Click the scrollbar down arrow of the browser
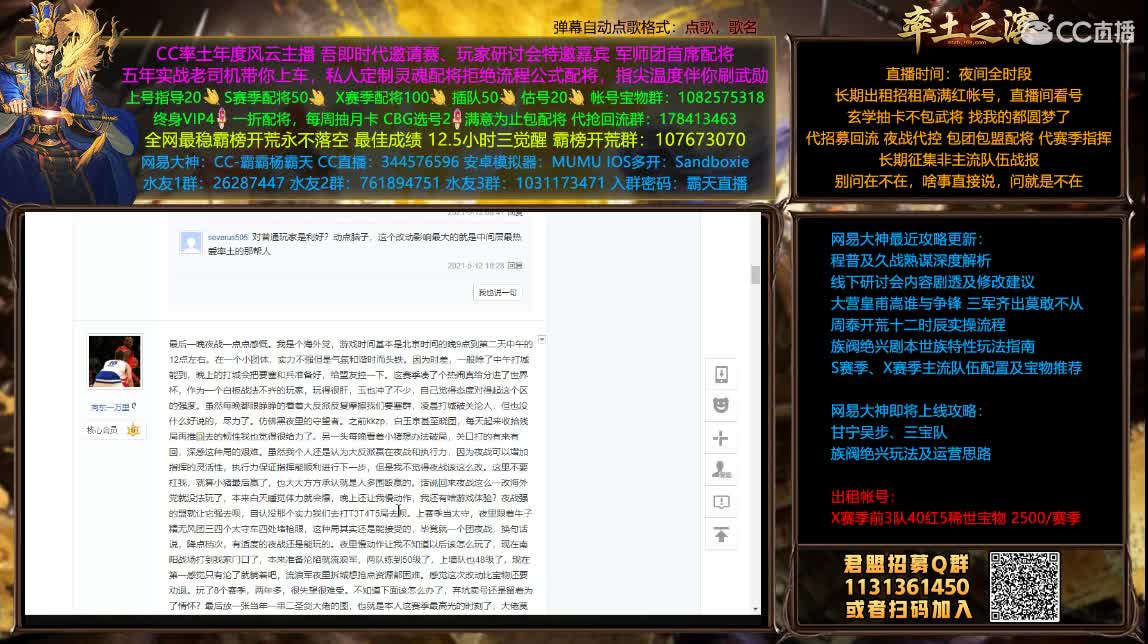Screen dimensions: 1148x644 [x=756, y=609]
